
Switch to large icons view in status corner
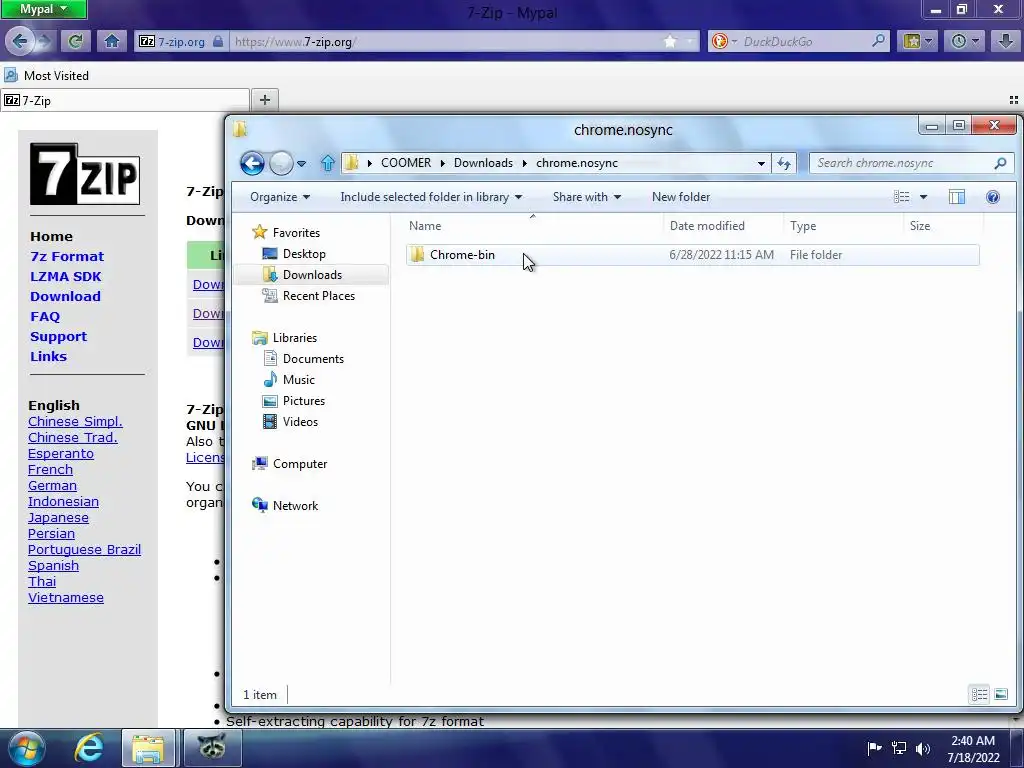pyautogui.click(x=1000, y=694)
